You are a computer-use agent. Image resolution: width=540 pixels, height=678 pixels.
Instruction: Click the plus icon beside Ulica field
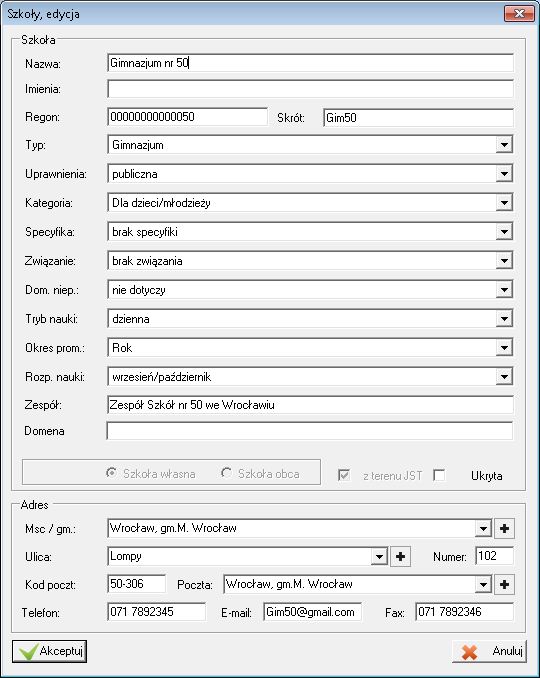(x=400, y=556)
